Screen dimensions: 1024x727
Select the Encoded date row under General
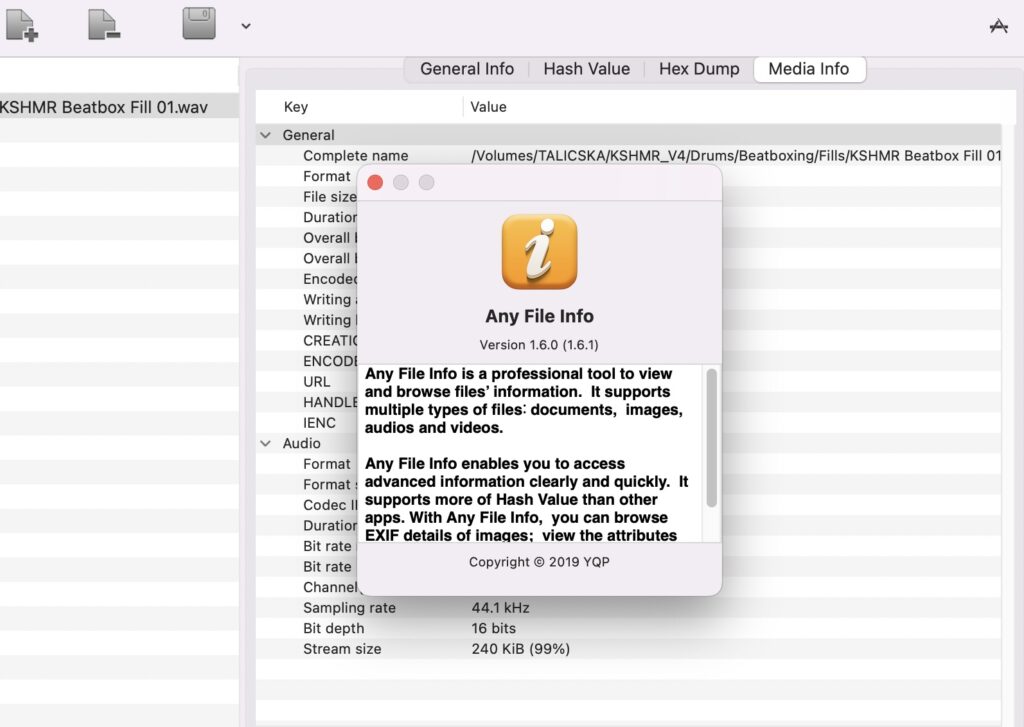tap(628, 279)
